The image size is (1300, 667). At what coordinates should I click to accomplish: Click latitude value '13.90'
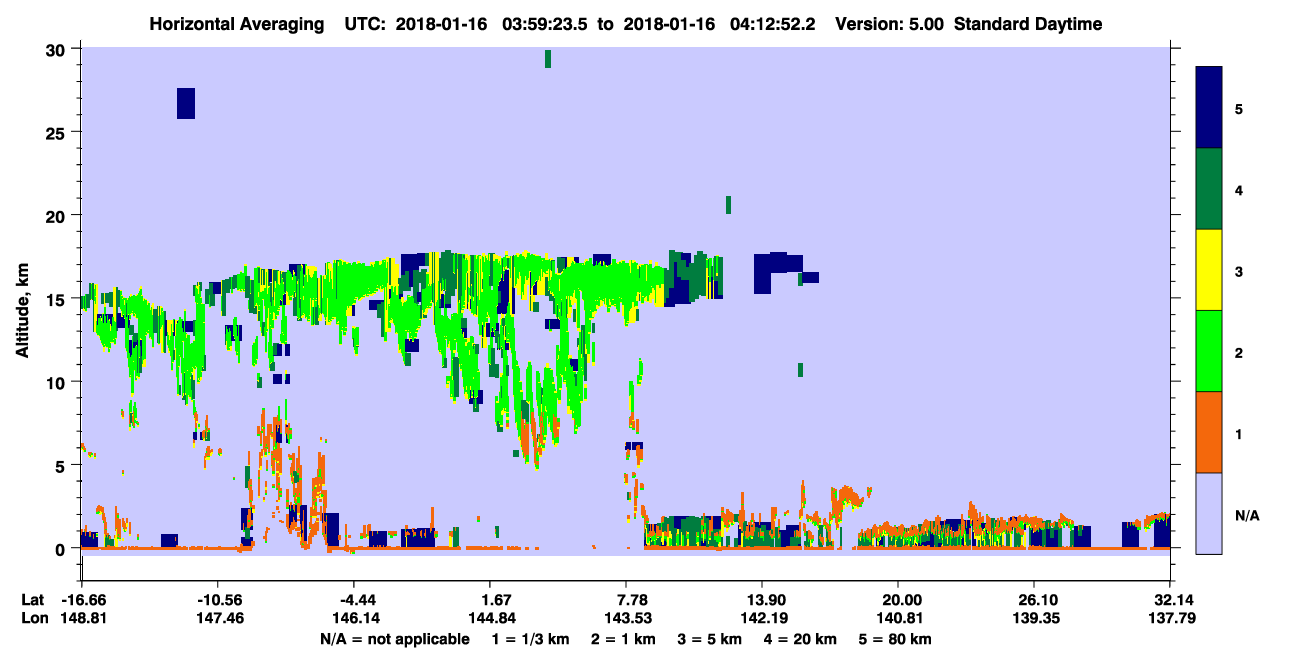[x=763, y=600]
